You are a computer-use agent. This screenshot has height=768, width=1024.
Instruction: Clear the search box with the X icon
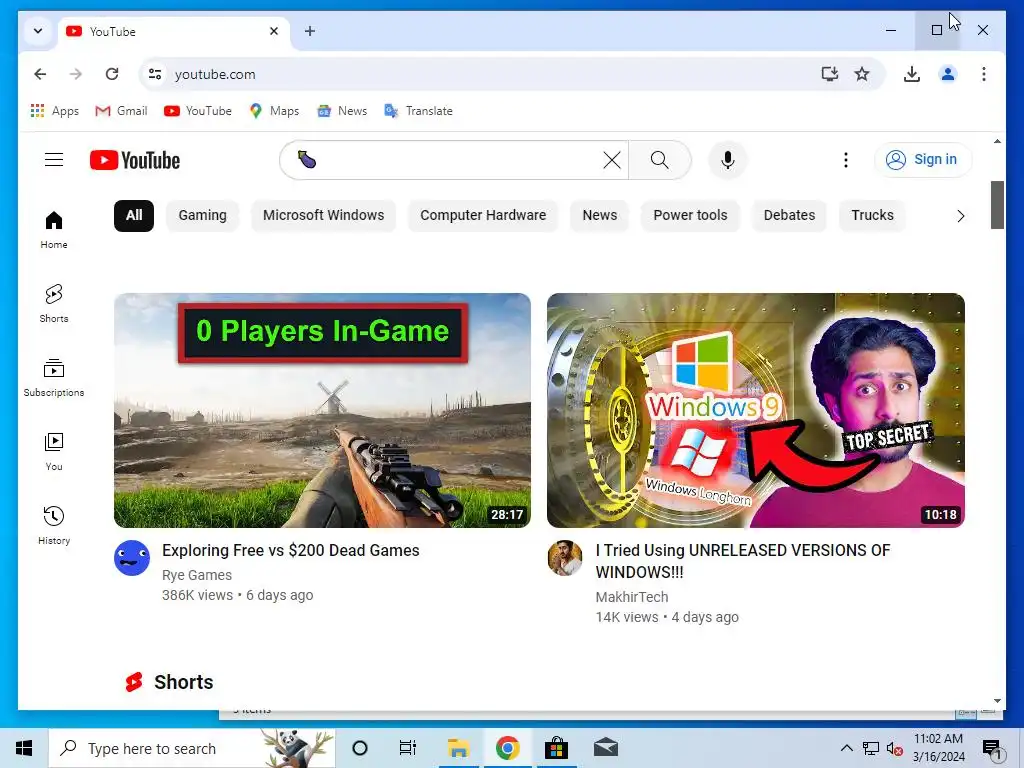point(612,160)
